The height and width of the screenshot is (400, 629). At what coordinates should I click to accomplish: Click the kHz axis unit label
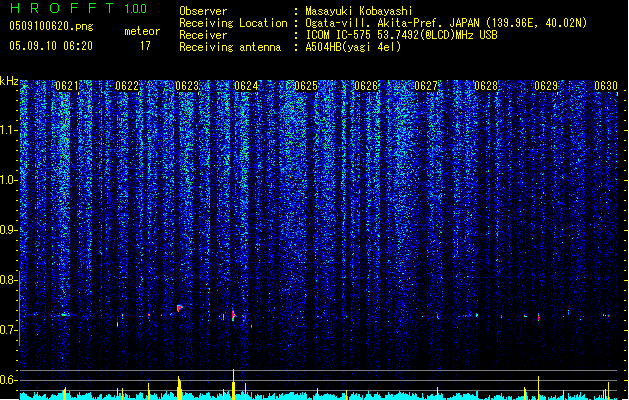tap(9, 81)
